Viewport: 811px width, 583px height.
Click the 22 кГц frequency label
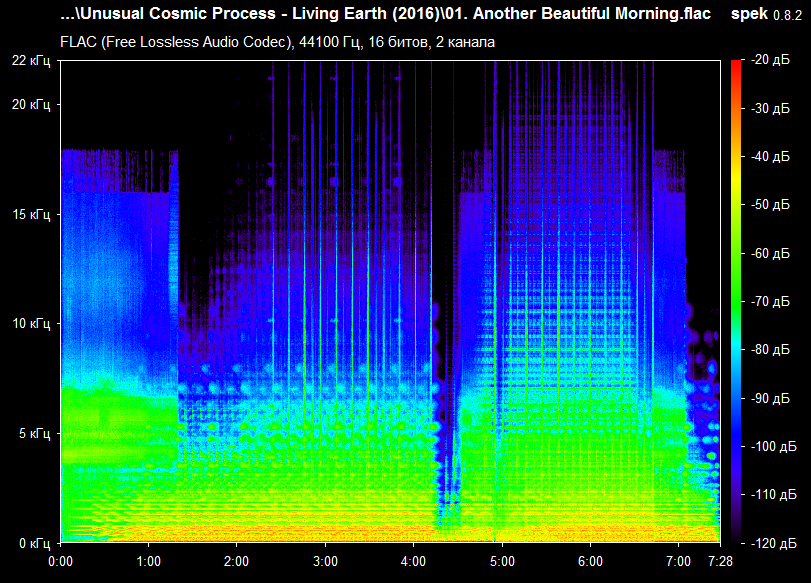click(31, 61)
